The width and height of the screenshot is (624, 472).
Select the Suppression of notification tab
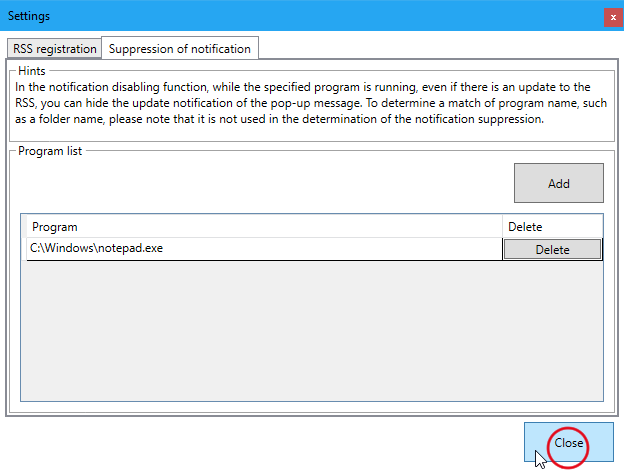(181, 48)
